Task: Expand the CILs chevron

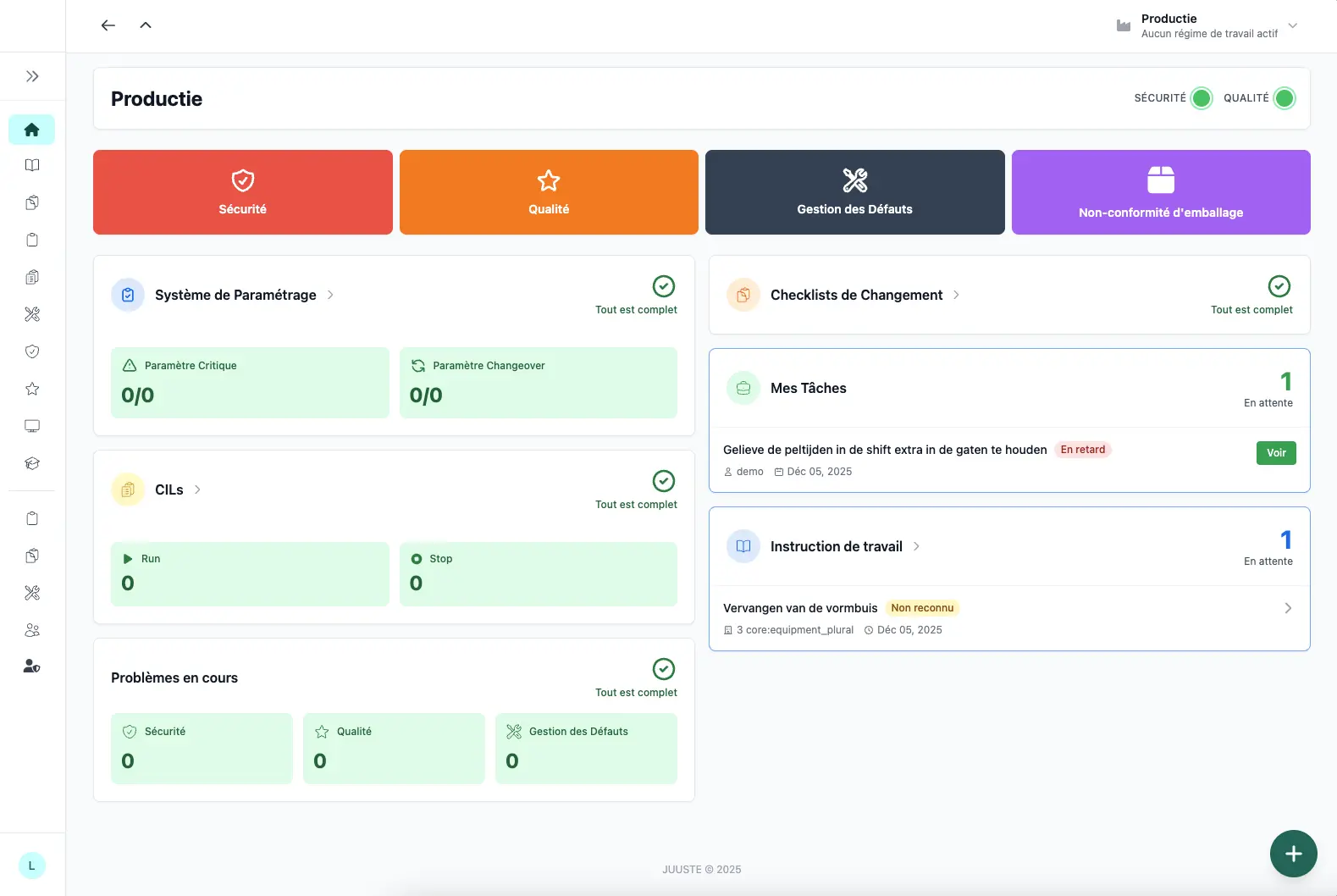Action: [x=197, y=489]
